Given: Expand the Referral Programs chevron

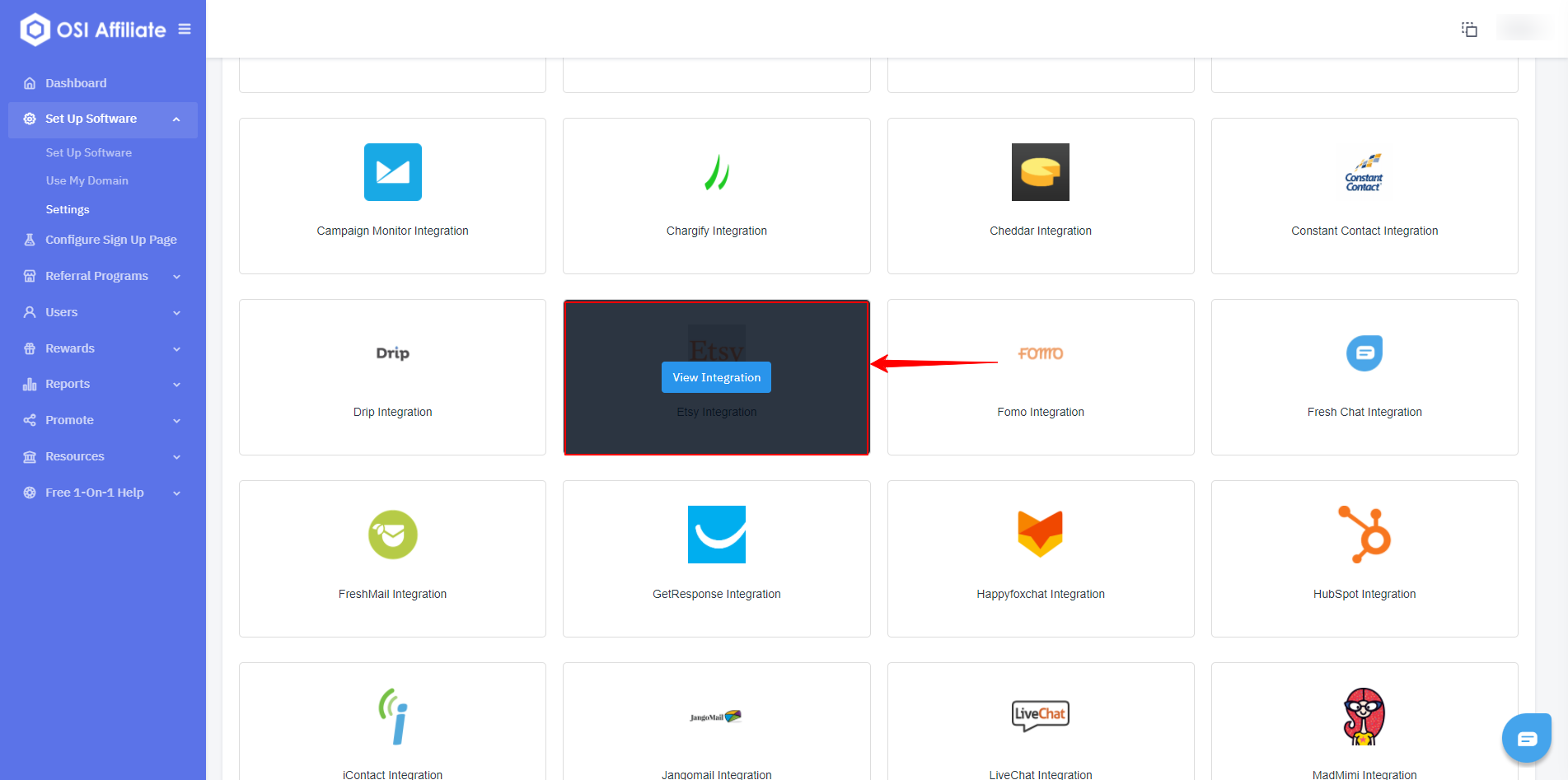Looking at the screenshot, I should (x=176, y=277).
